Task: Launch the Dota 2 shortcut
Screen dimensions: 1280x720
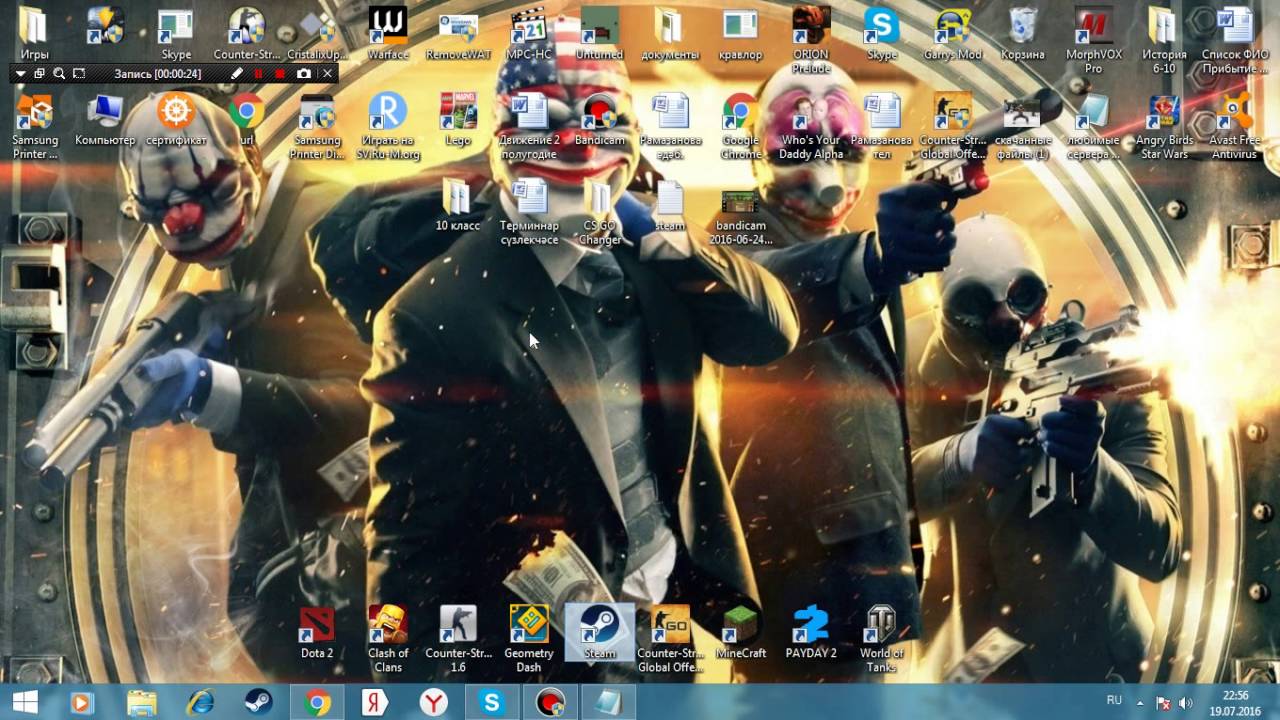Action: [x=317, y=632]
